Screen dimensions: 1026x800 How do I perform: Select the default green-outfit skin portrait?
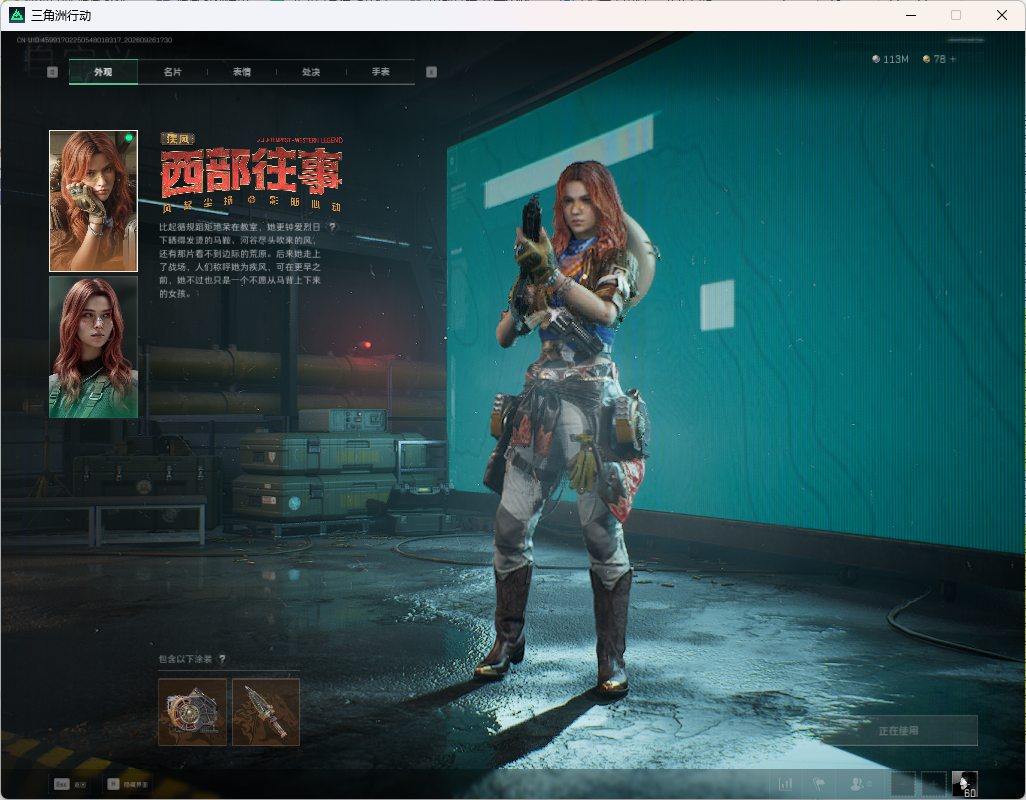[94, 347]
